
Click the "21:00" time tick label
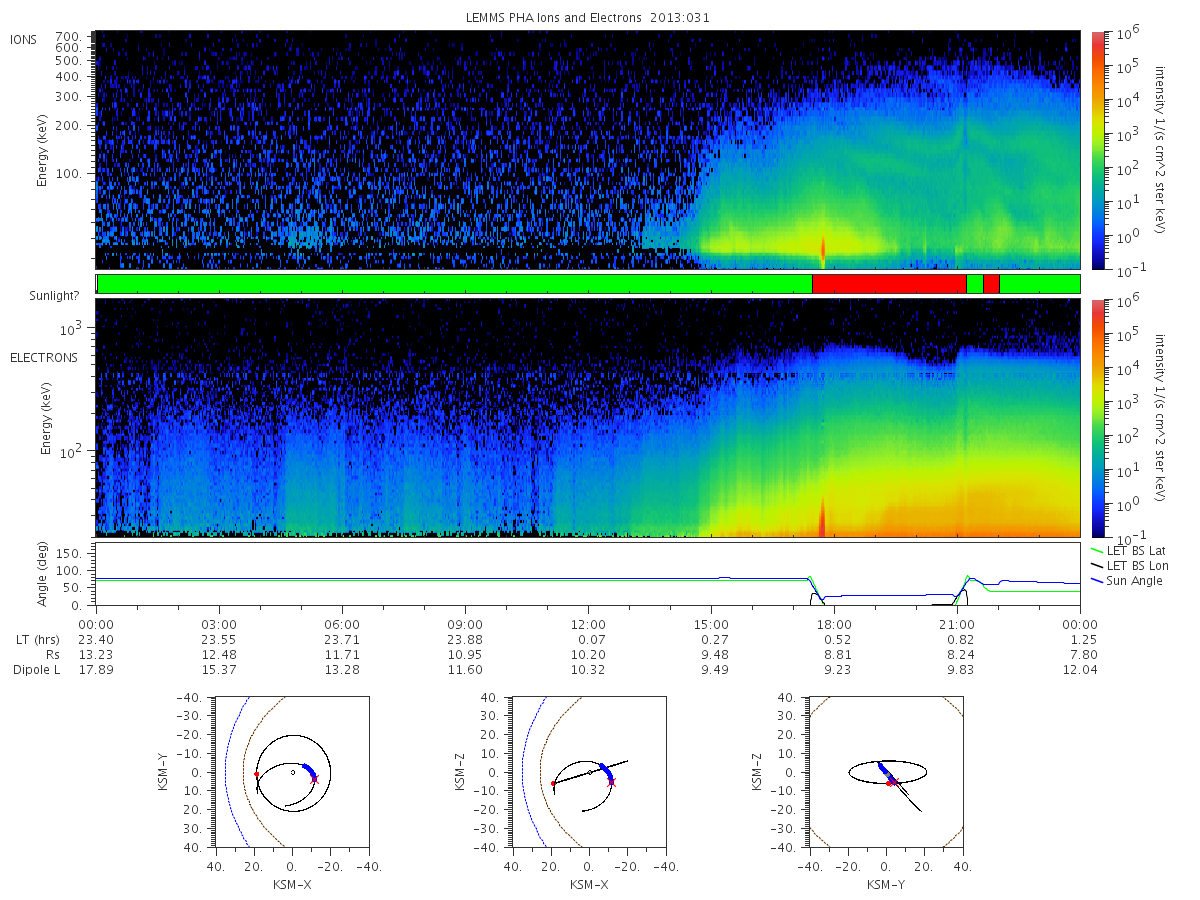point(957,624)
